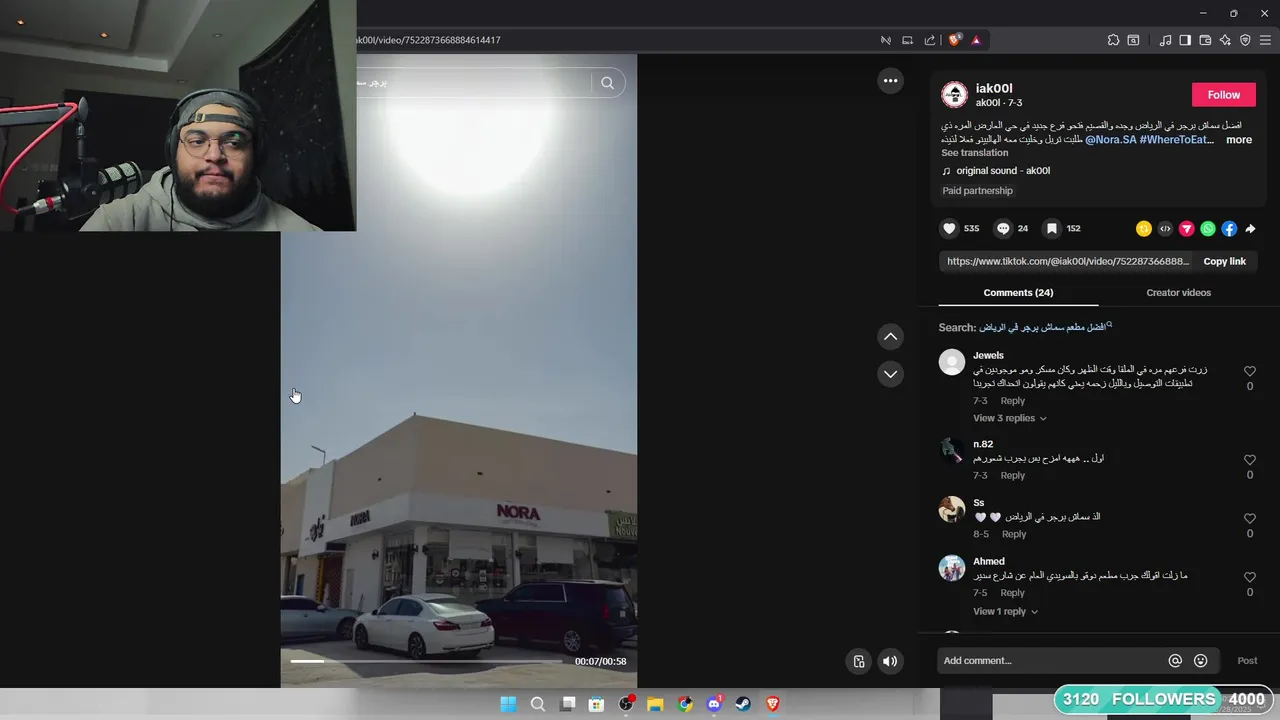Go to the previous video with the up arrow
Viewport: 1280px width, 720px height.
[x=890, y=337]
